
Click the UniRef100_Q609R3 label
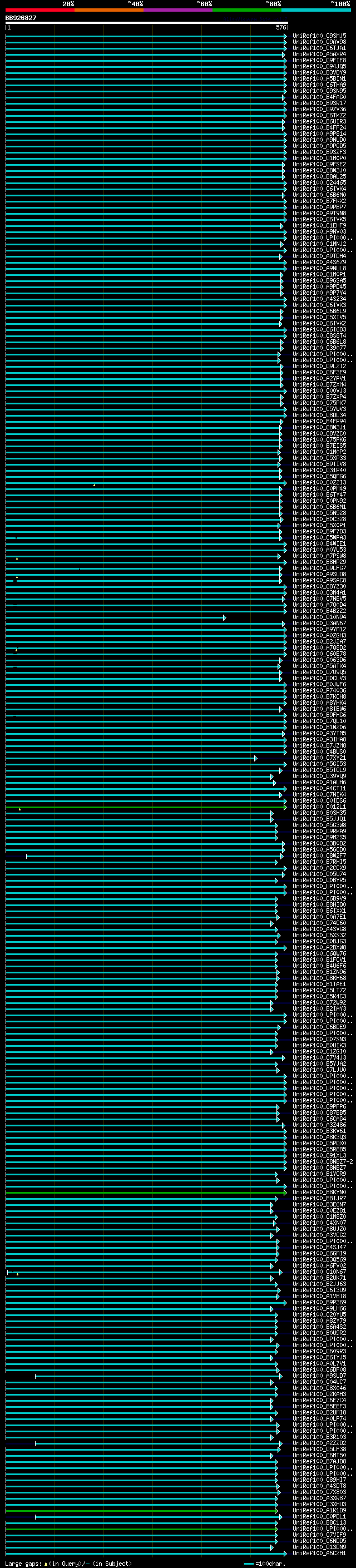tap(319, 1351)
